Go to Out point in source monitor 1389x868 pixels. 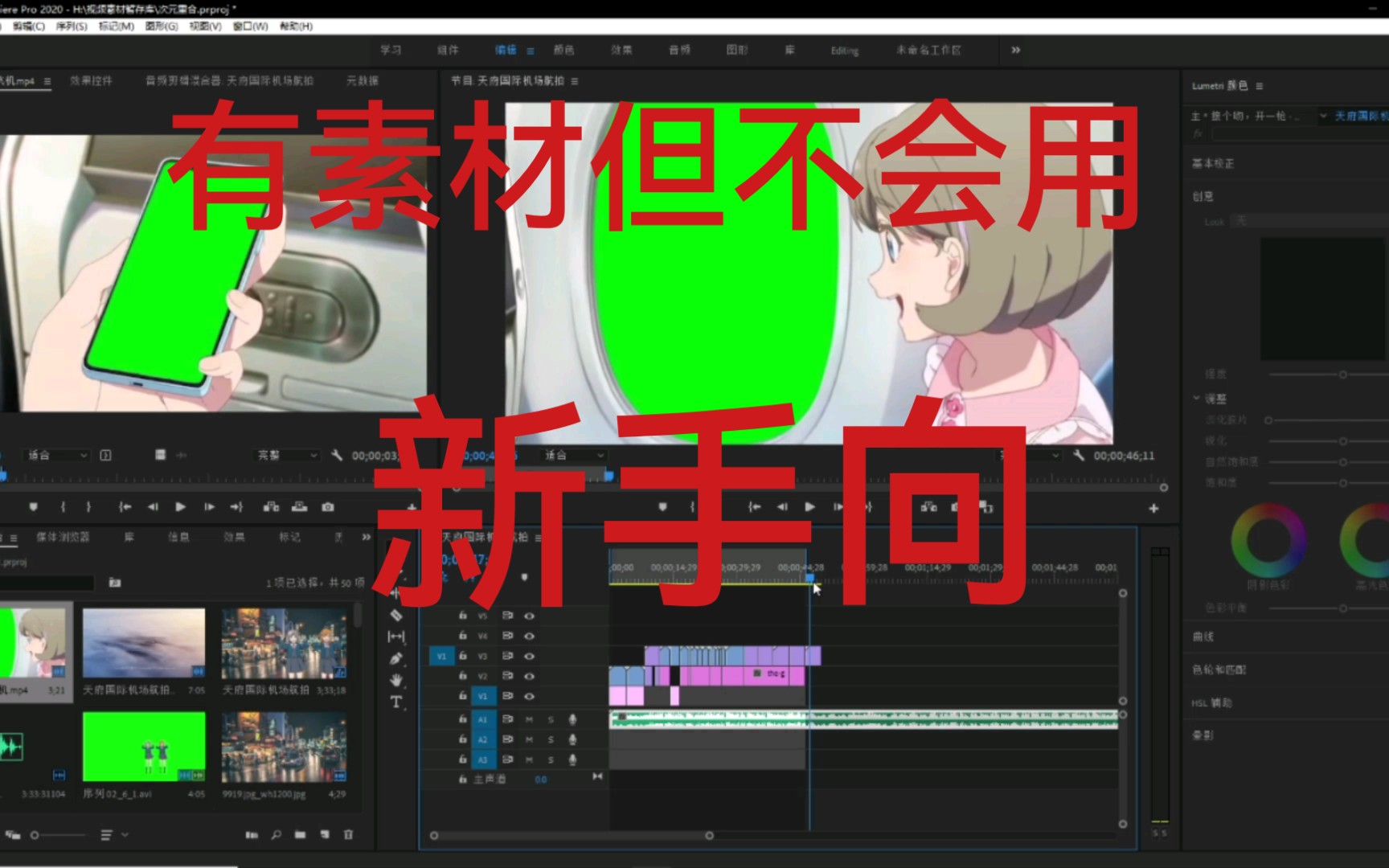coord(236,507)
